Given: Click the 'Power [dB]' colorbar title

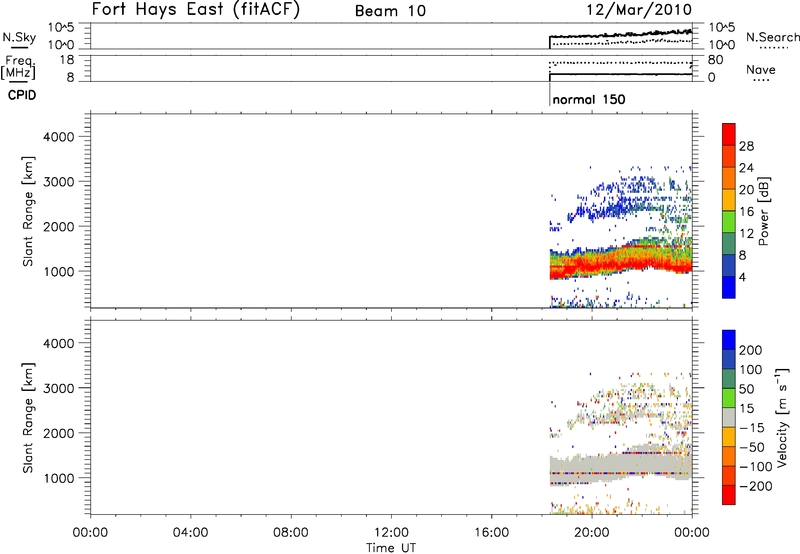Looking at the screenshot, I should (x=764, y=211).
